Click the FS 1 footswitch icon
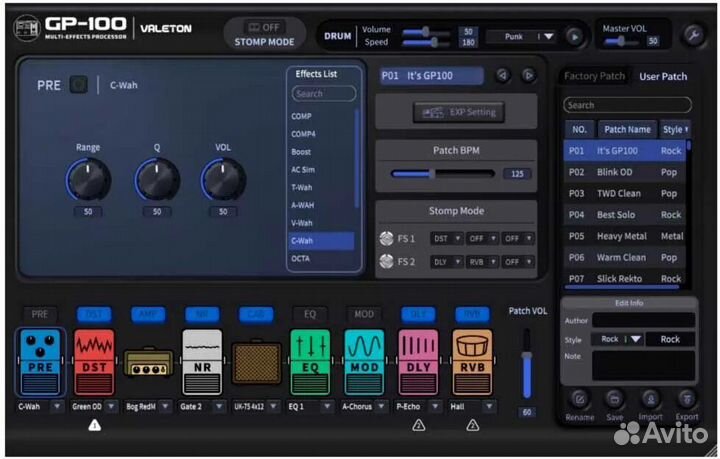The height and width of the screenshot is (459, 720). (x=387, y=238)
